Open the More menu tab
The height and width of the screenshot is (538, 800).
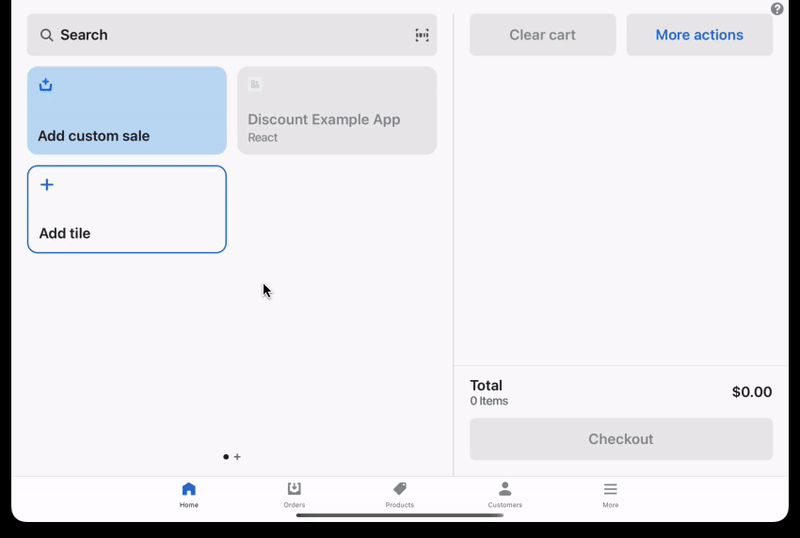tap(610, 494)
